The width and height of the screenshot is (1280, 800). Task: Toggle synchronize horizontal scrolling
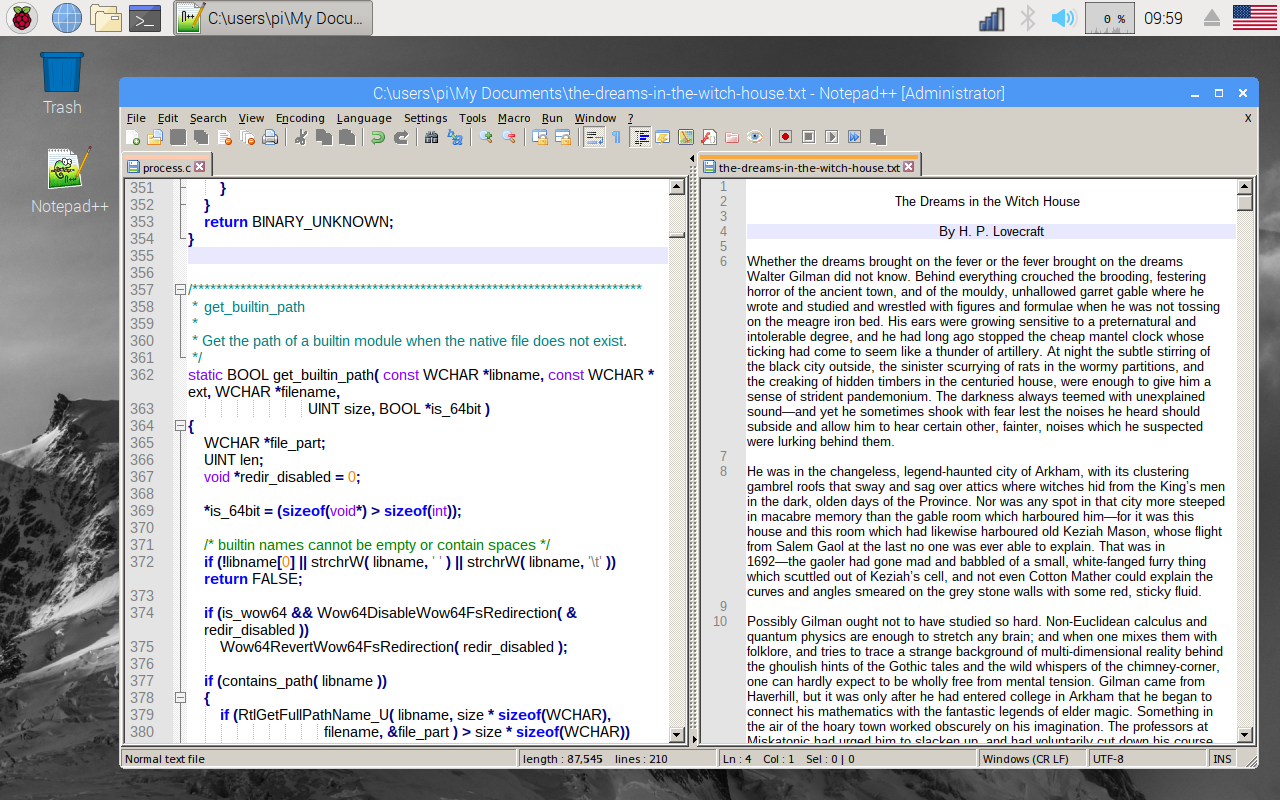[x=562, y=137]
